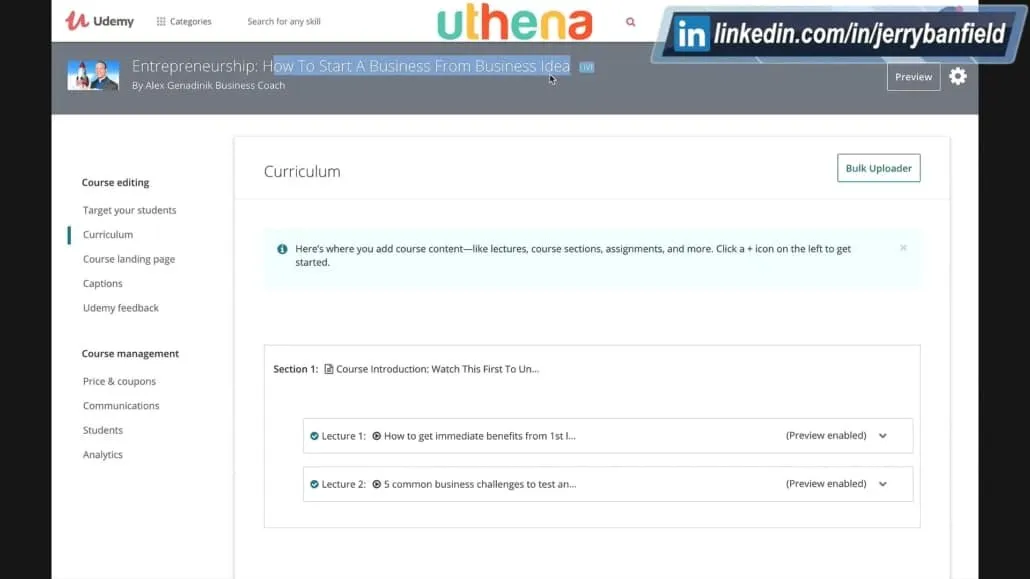This screenshot has height=579, width=1030.
Task: Click Lecture 1 green check icon
Action: (x=314, y=436)
